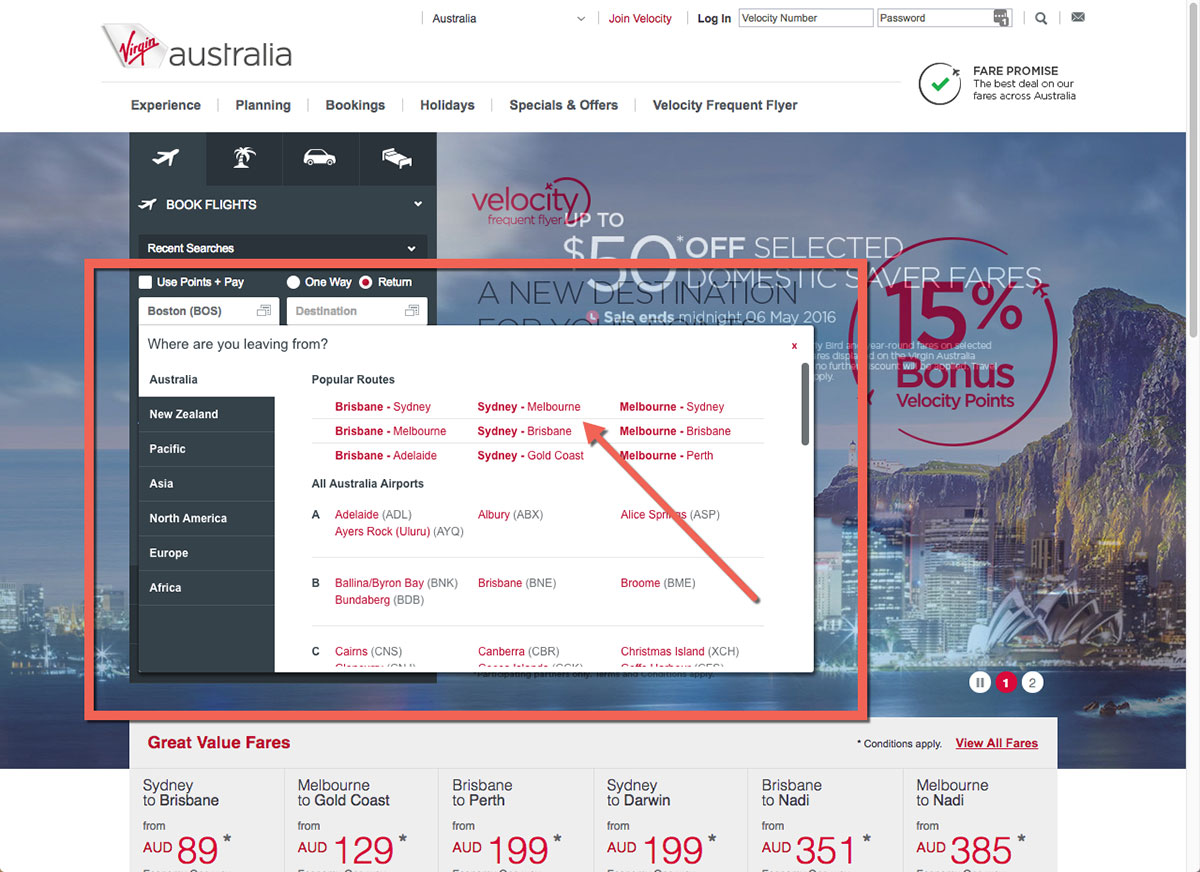This screenshot has width=1200, height=872.
Task: Choose the Brisbane - Sydney popular route
Action: coord(383,407)
